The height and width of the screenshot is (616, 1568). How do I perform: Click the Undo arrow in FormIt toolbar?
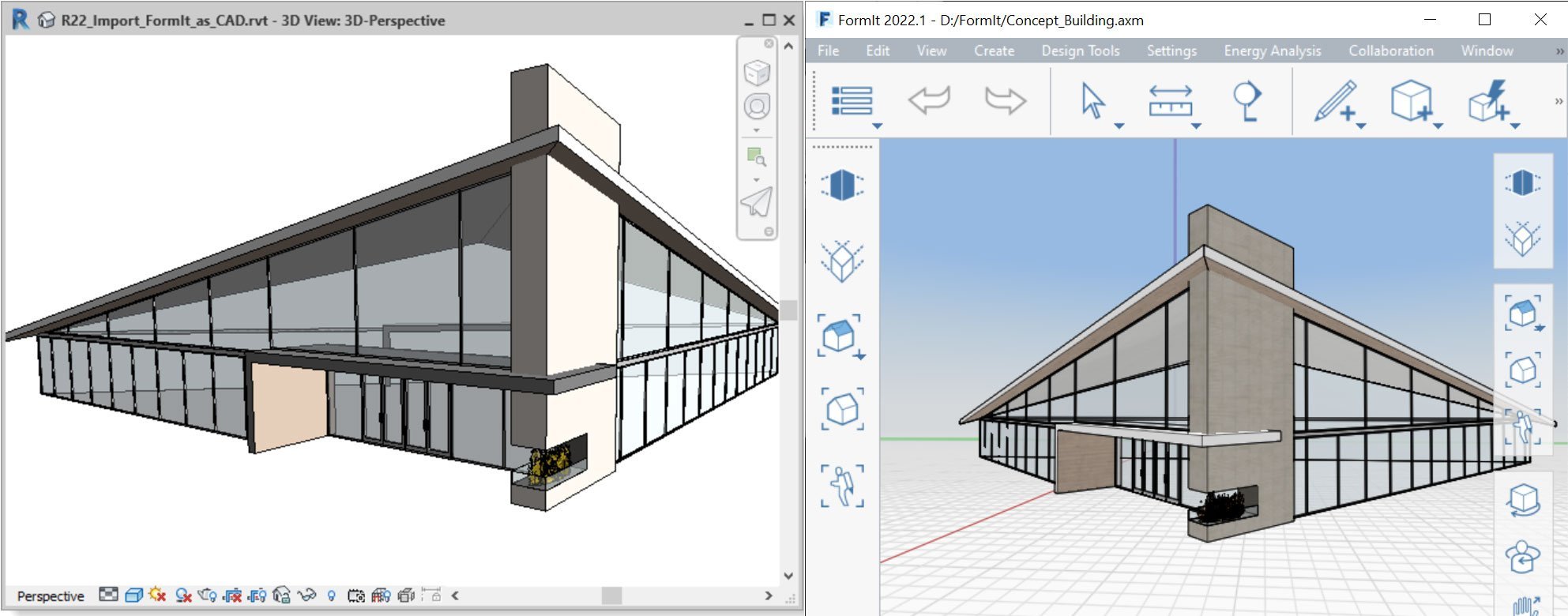point(929,101)
